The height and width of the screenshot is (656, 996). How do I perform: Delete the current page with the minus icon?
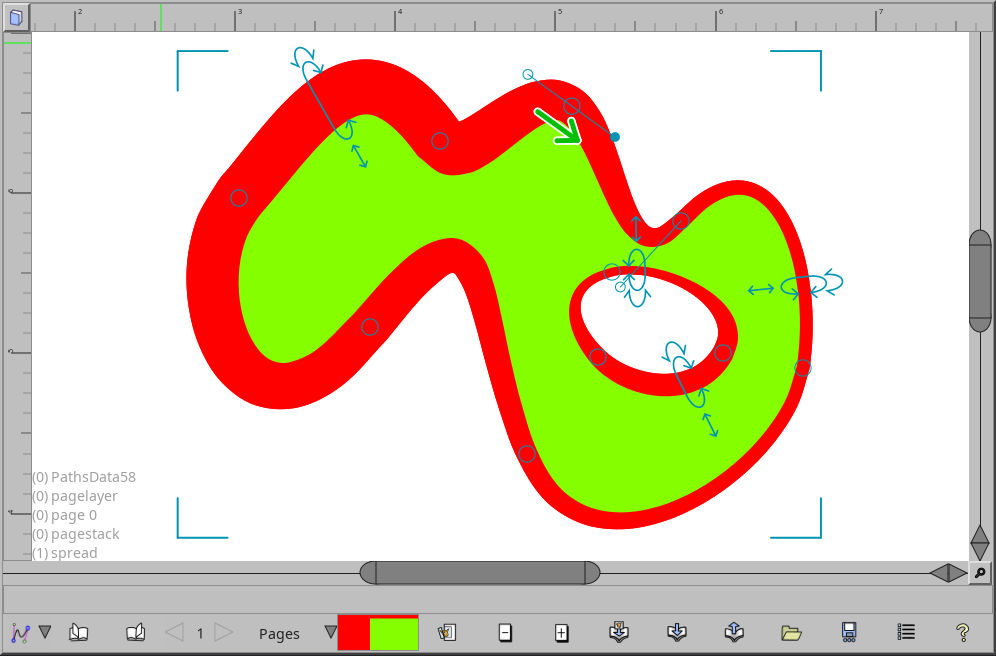point(505,632)
